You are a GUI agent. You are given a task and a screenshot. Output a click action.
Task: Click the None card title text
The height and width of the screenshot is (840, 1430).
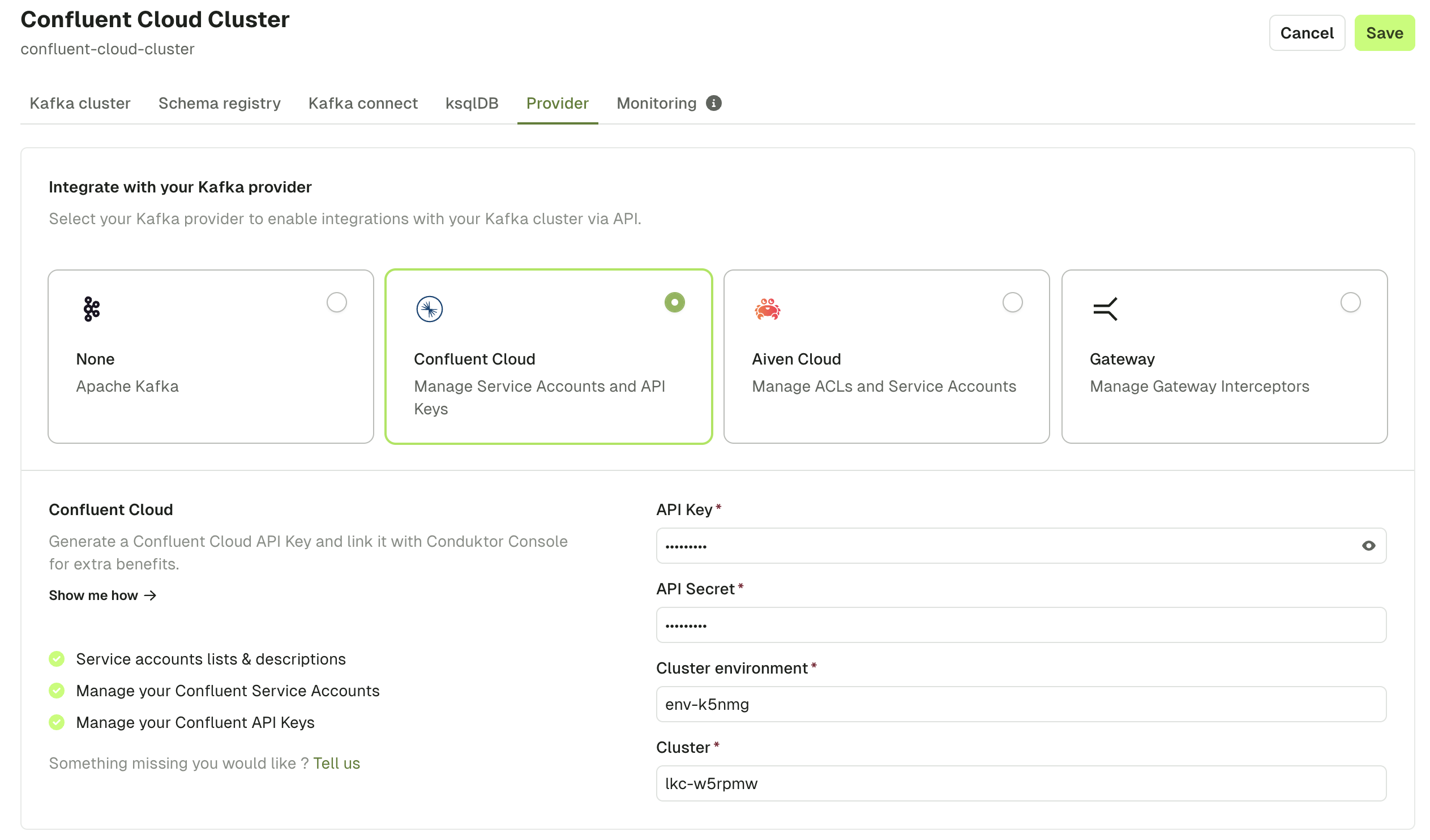tap(95, 359)
